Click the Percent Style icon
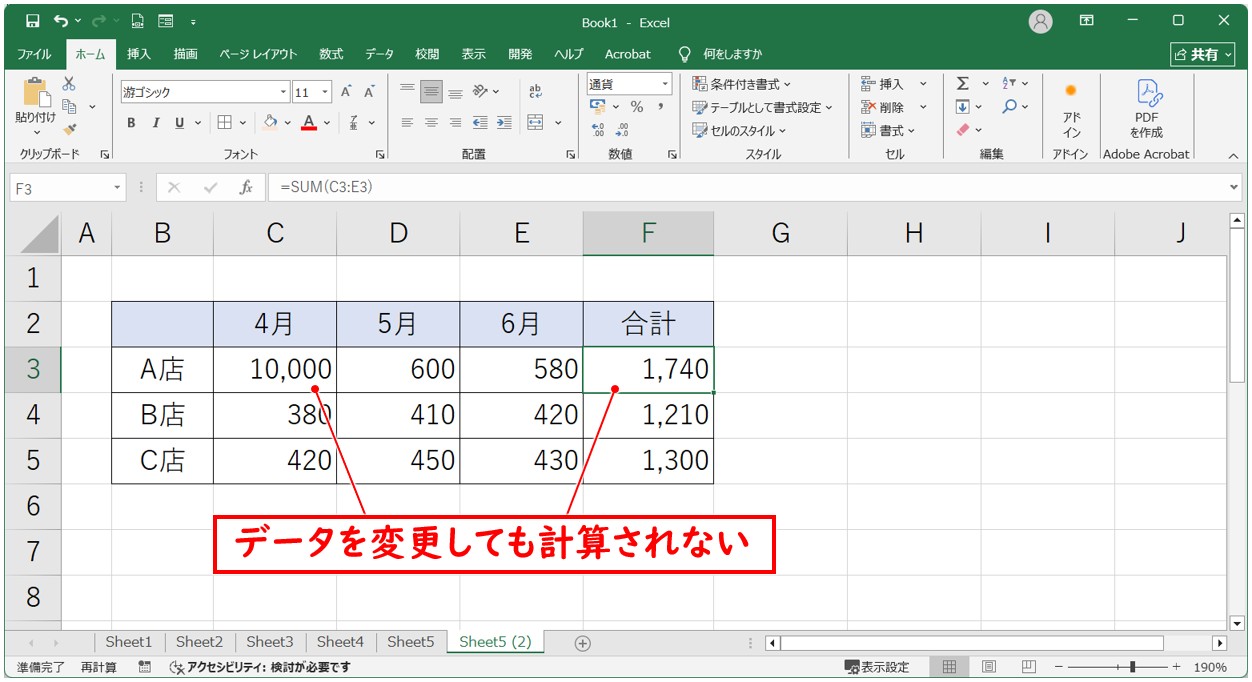Screen dimensions: 1252x682 (x=636, y=107)
